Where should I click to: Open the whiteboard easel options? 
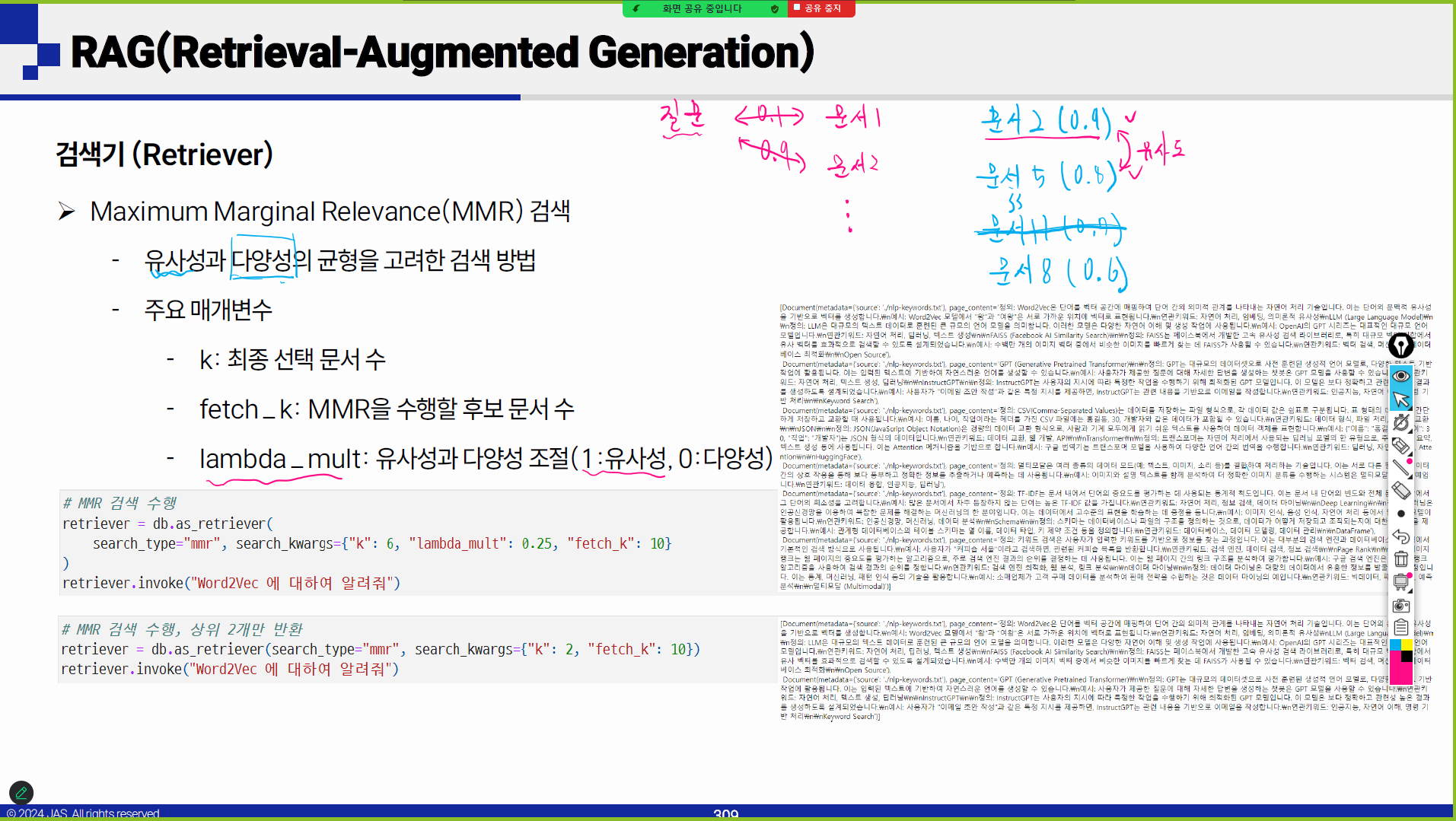tap(1400, 582)
